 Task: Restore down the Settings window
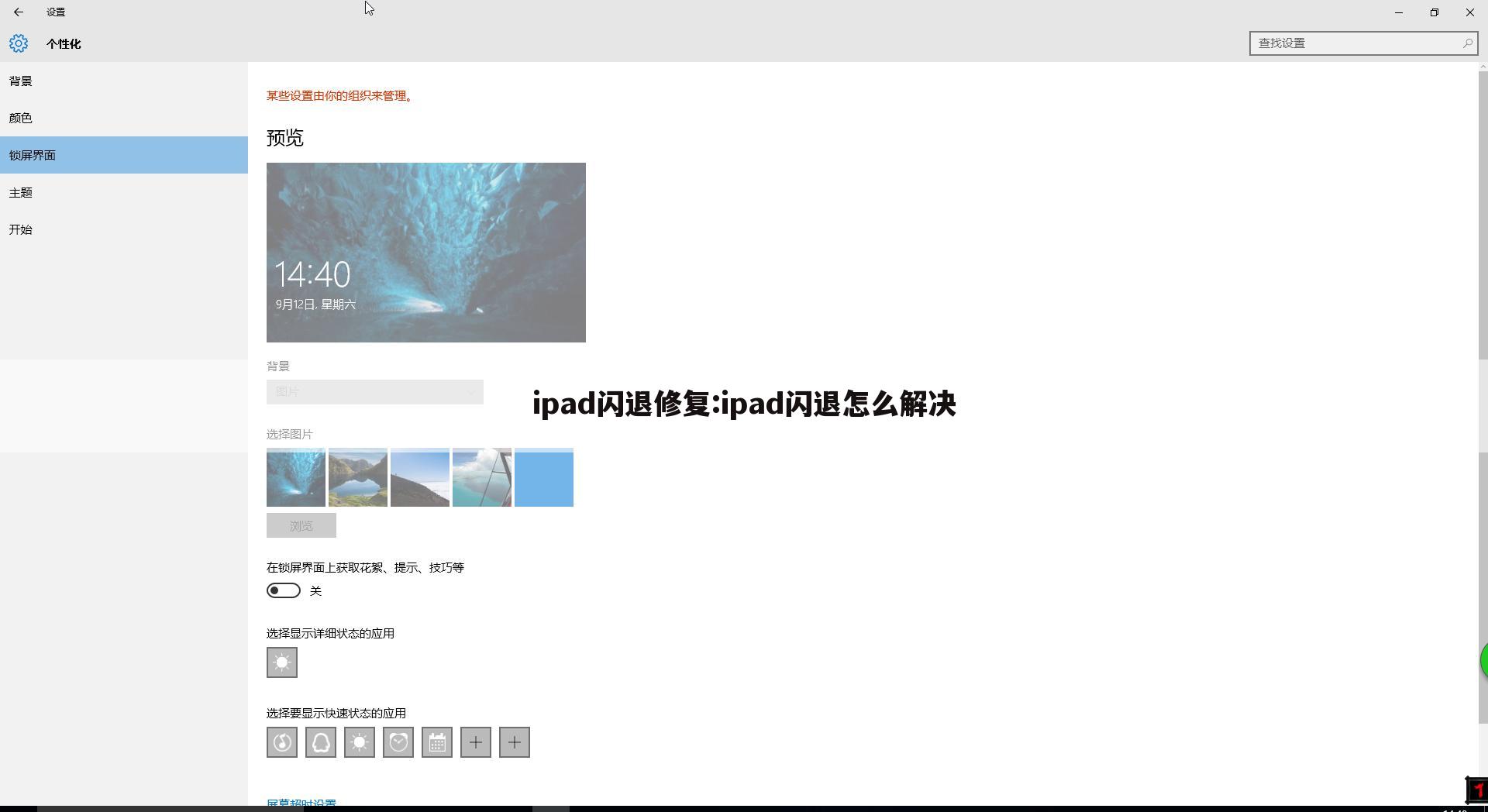point(1435,12)
